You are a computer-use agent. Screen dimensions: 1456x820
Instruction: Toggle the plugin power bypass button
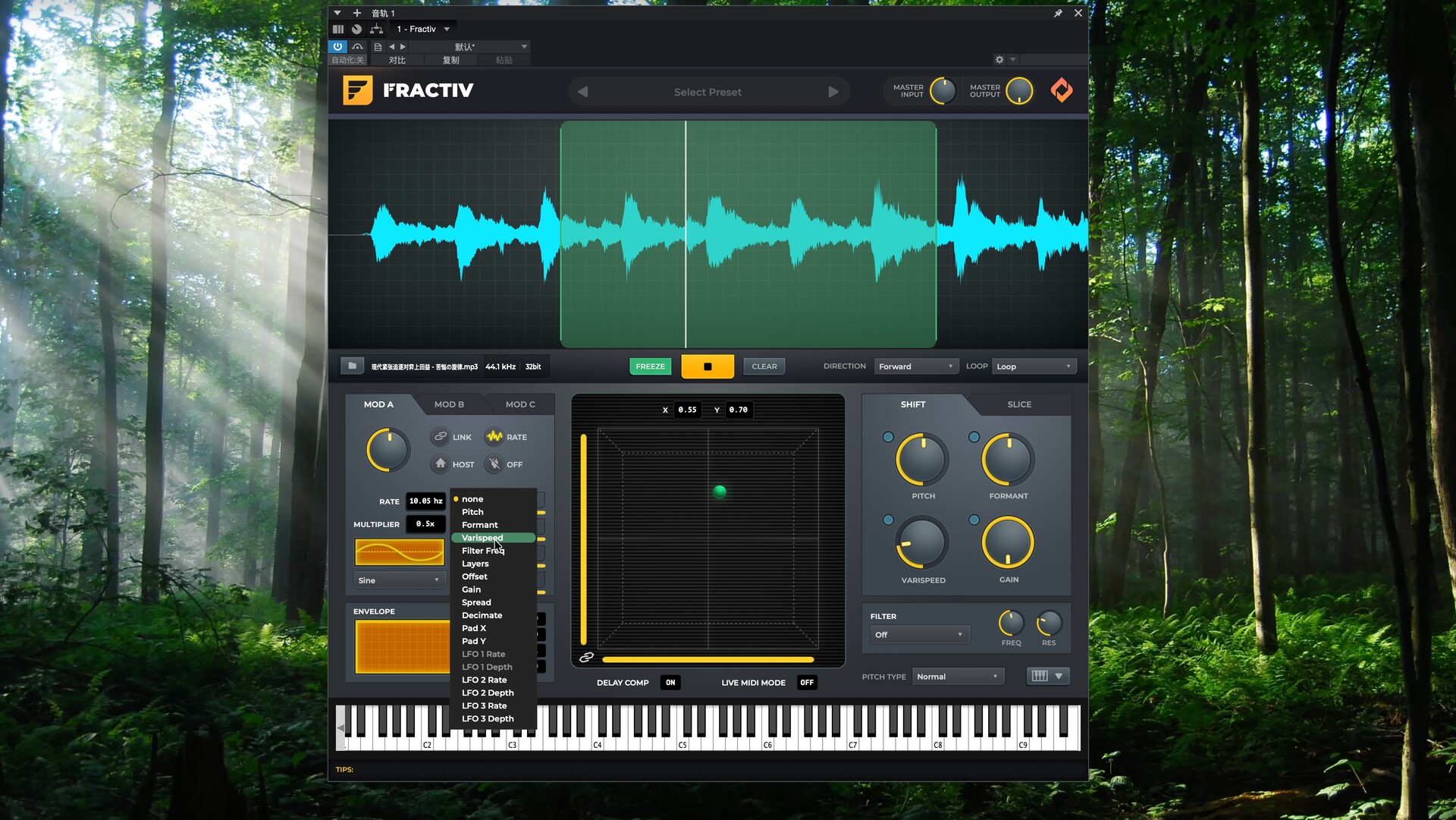point(337,46)
